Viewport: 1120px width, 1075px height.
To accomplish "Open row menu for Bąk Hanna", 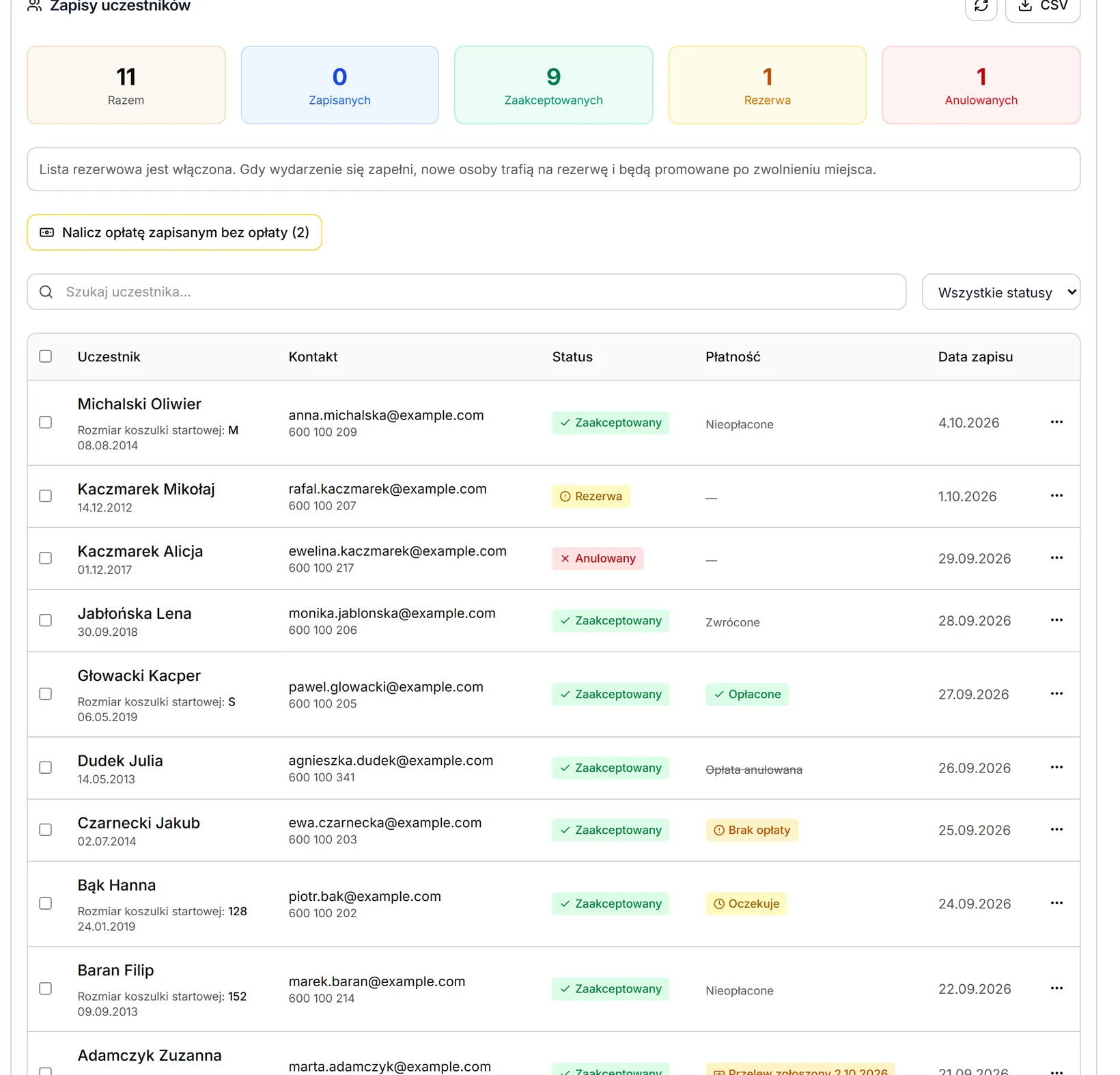I will (x=1056, y=904).
